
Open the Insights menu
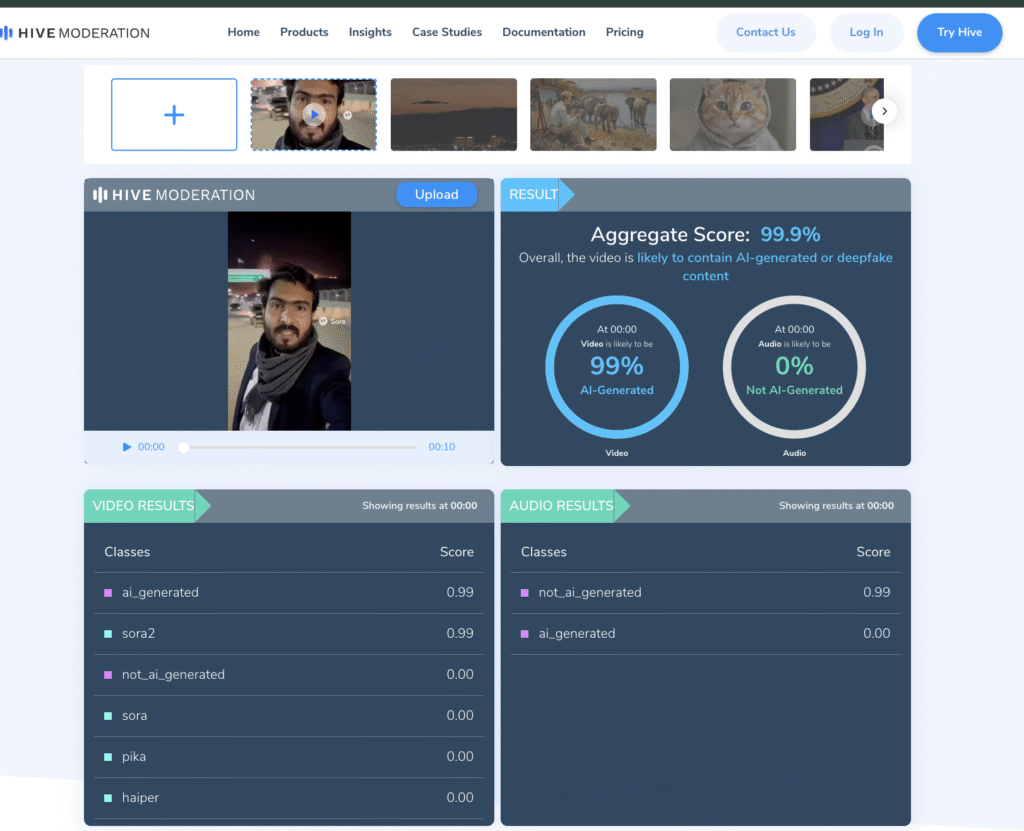(370, 32)
